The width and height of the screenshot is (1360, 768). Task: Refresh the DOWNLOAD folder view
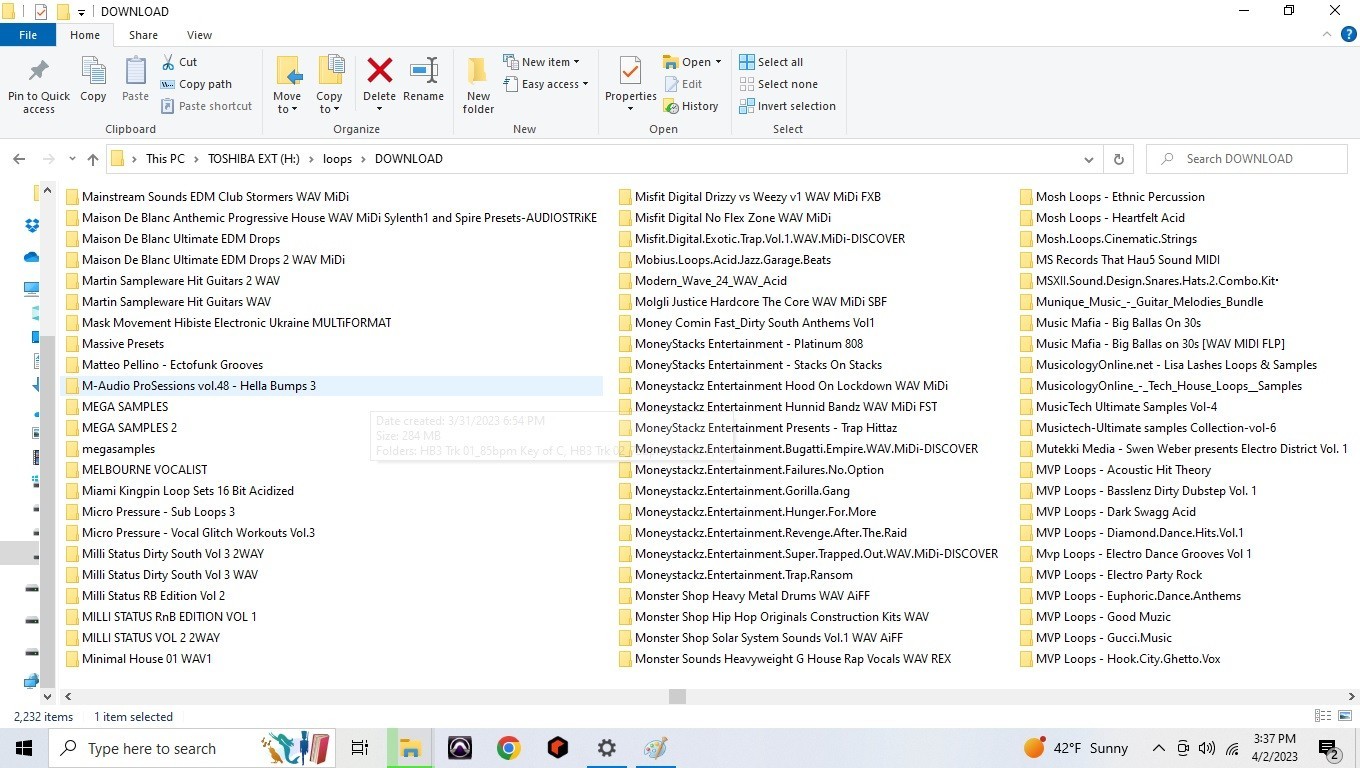pyautogui.click(x=1118, y=159)
